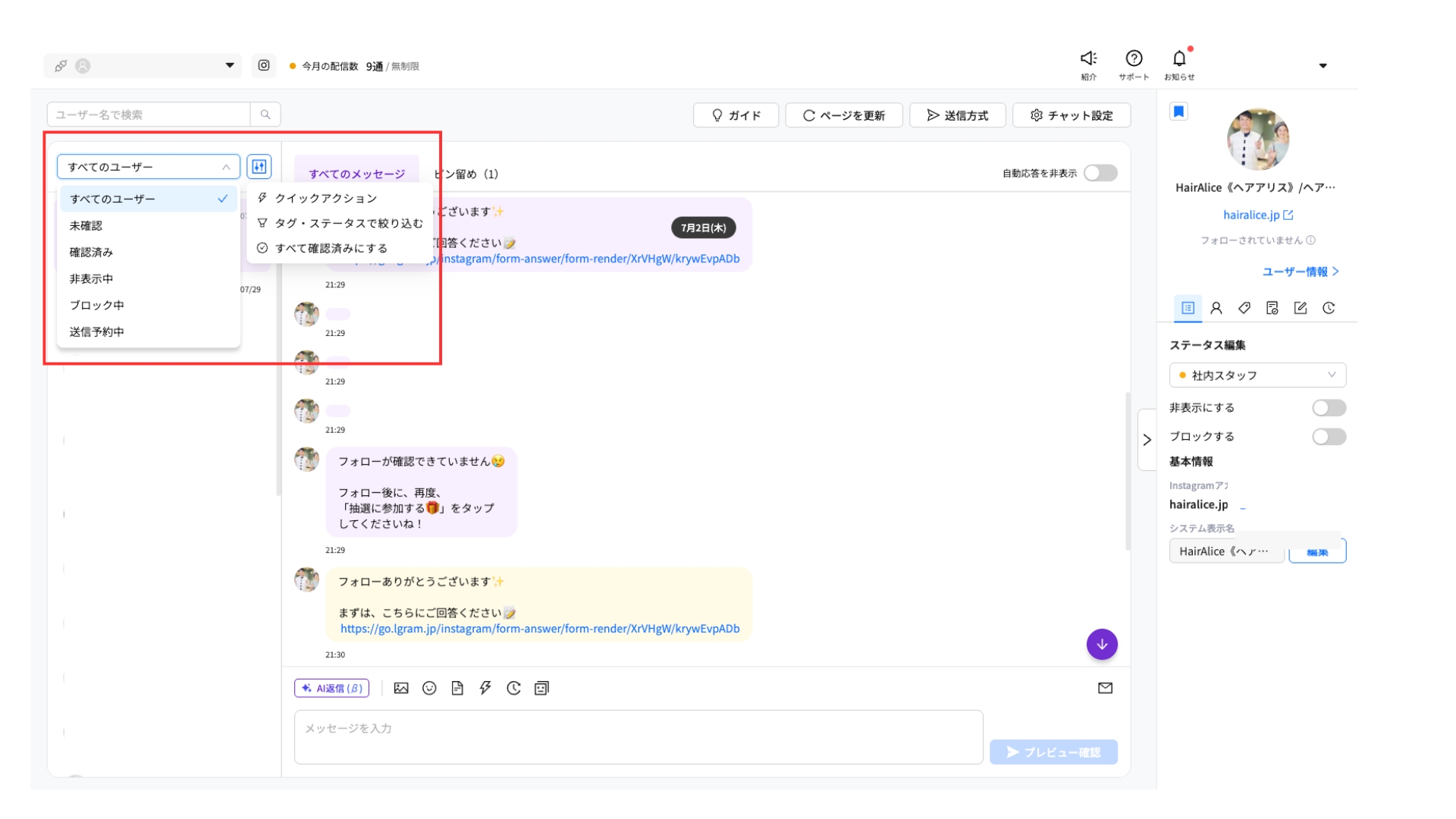The width and height of the screenshot is (1456, 819).
Task: Click the メッセージを入力 text field
Action: point(639,737)
